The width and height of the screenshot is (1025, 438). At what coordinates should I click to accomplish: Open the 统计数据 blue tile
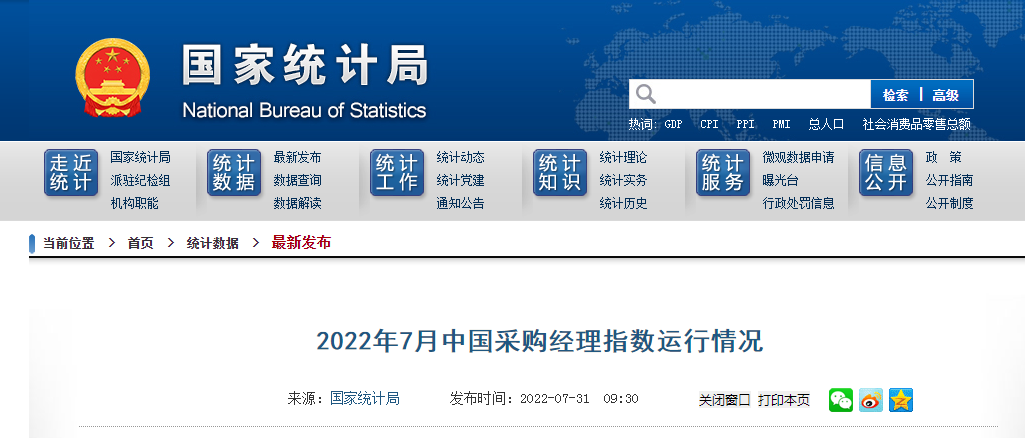(234, 173)
